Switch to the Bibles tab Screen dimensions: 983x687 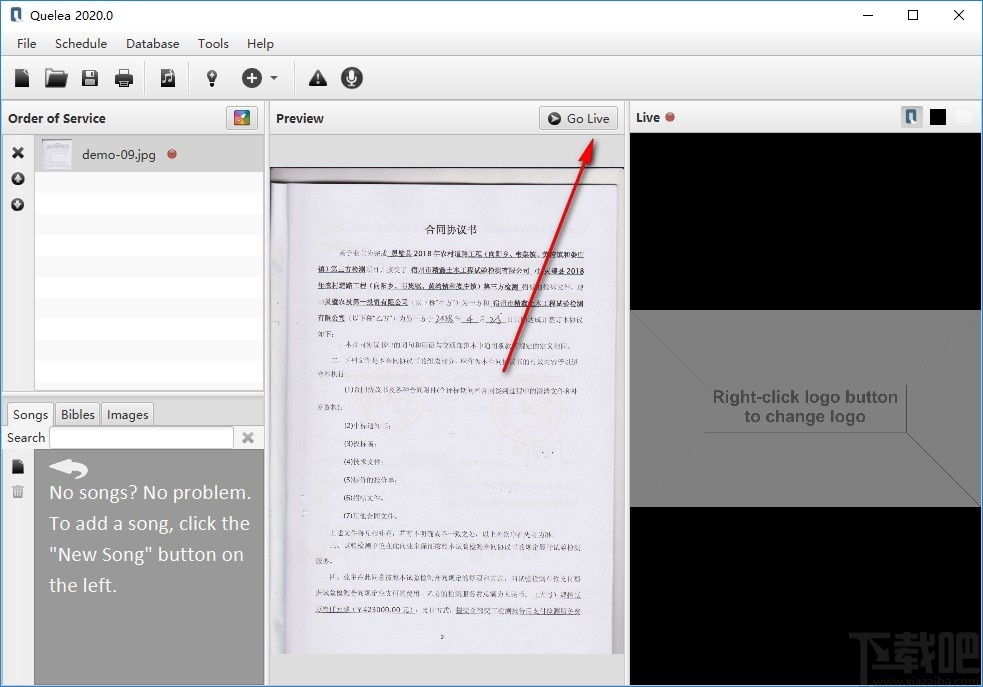pyautogui.click(x=77, y=414)
